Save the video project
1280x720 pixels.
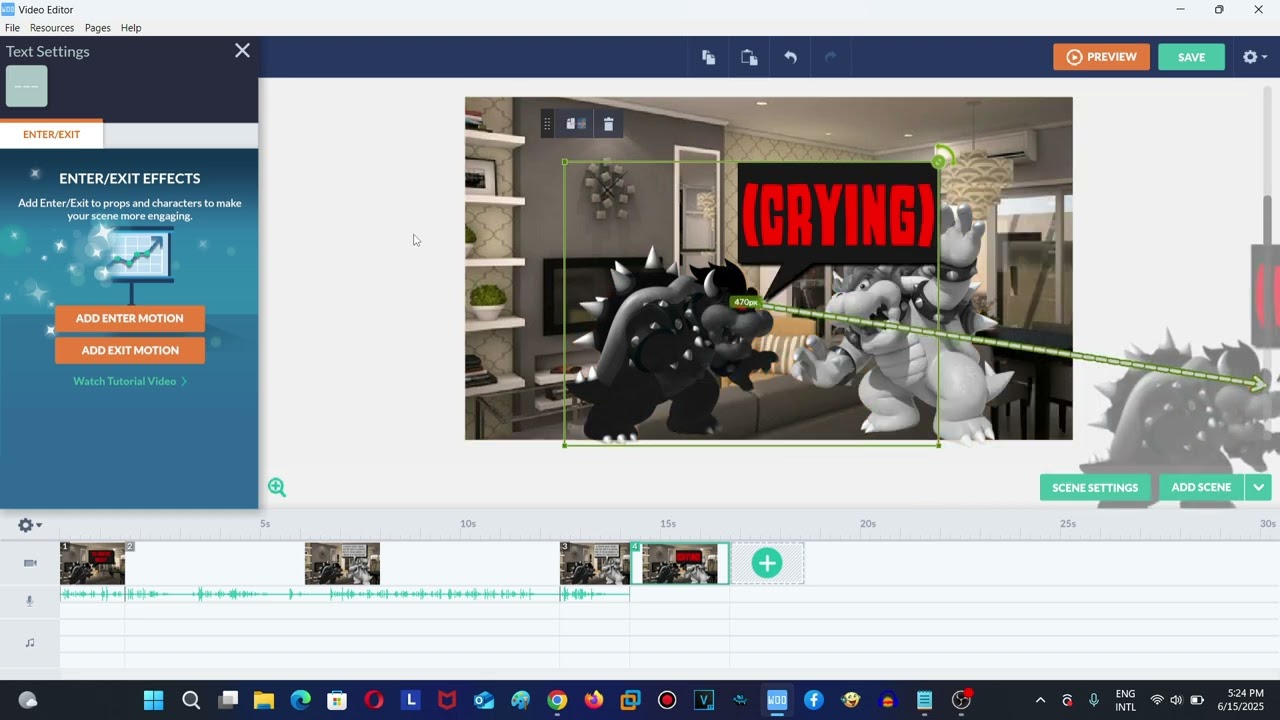(1191, 57)
